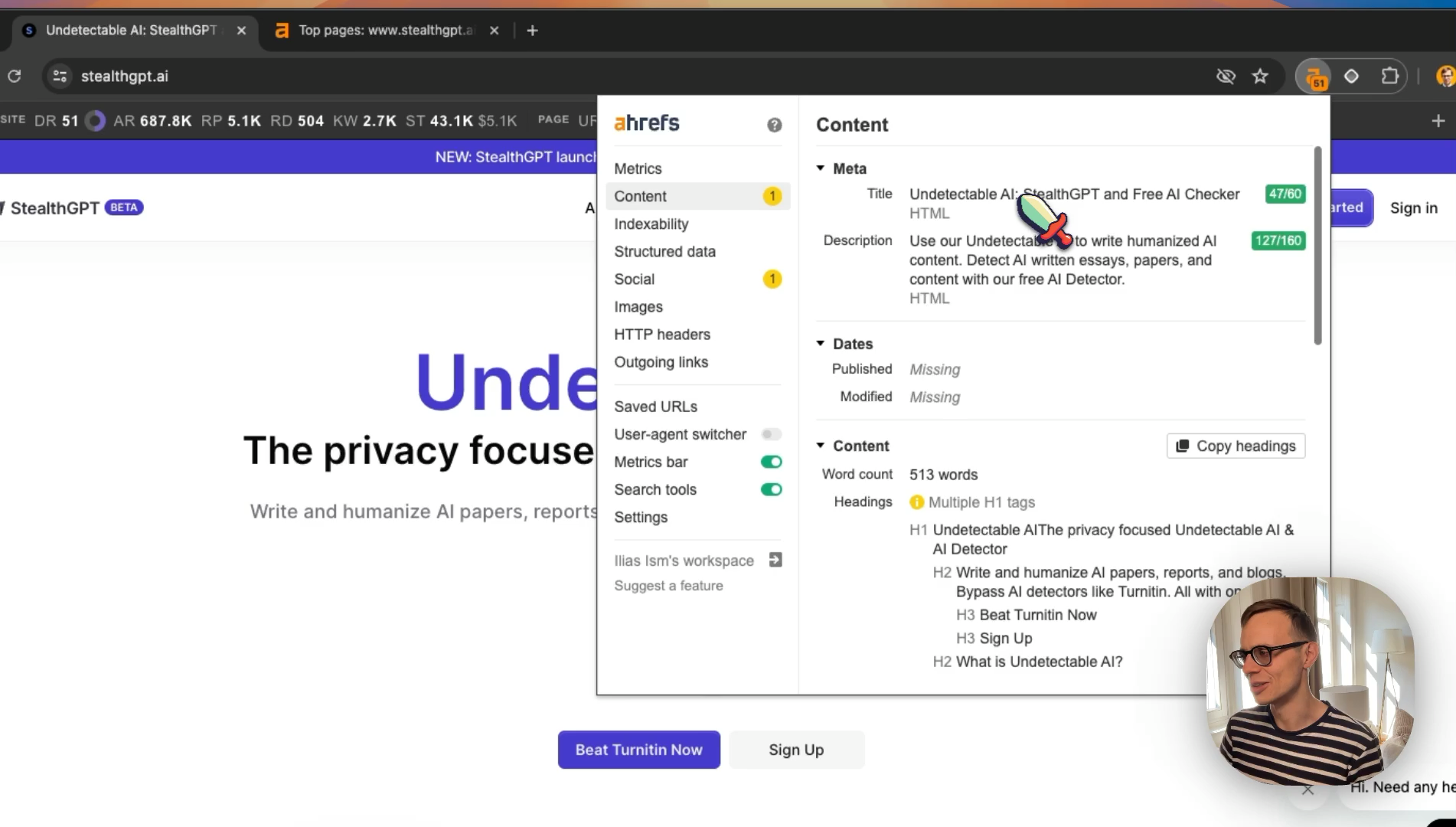Open the Outgoing links section
Viewport: 1456px width, 827px height.
point(661,361)
